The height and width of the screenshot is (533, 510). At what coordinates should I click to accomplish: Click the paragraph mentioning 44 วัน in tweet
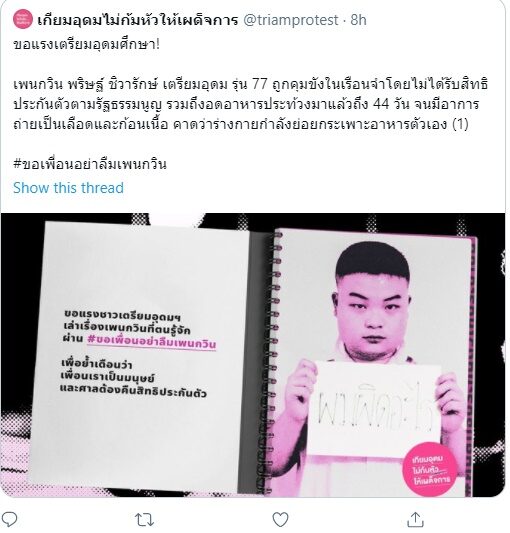(x=251, y=104)
